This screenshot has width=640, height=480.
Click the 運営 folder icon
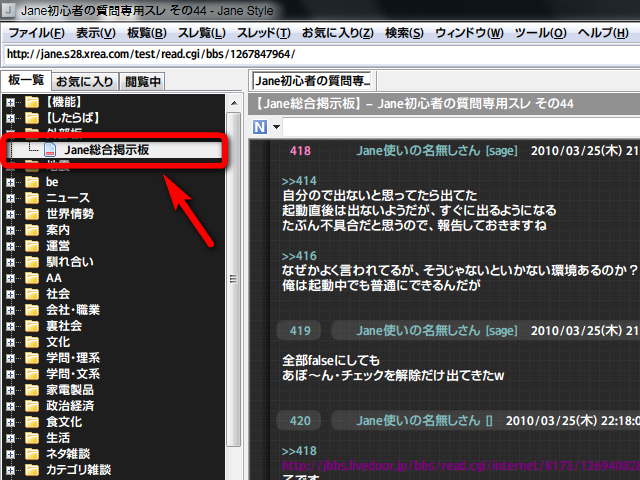coord(32,246)
